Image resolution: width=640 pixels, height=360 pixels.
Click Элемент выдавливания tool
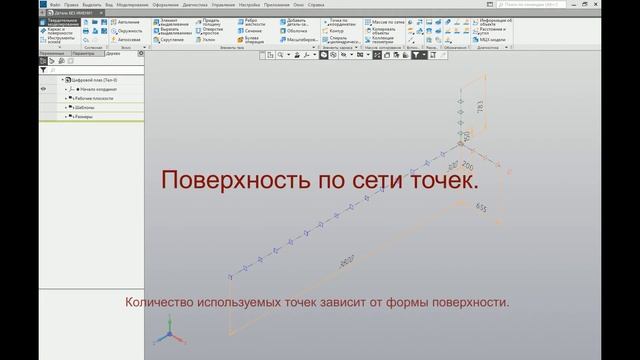coord(171,22)
